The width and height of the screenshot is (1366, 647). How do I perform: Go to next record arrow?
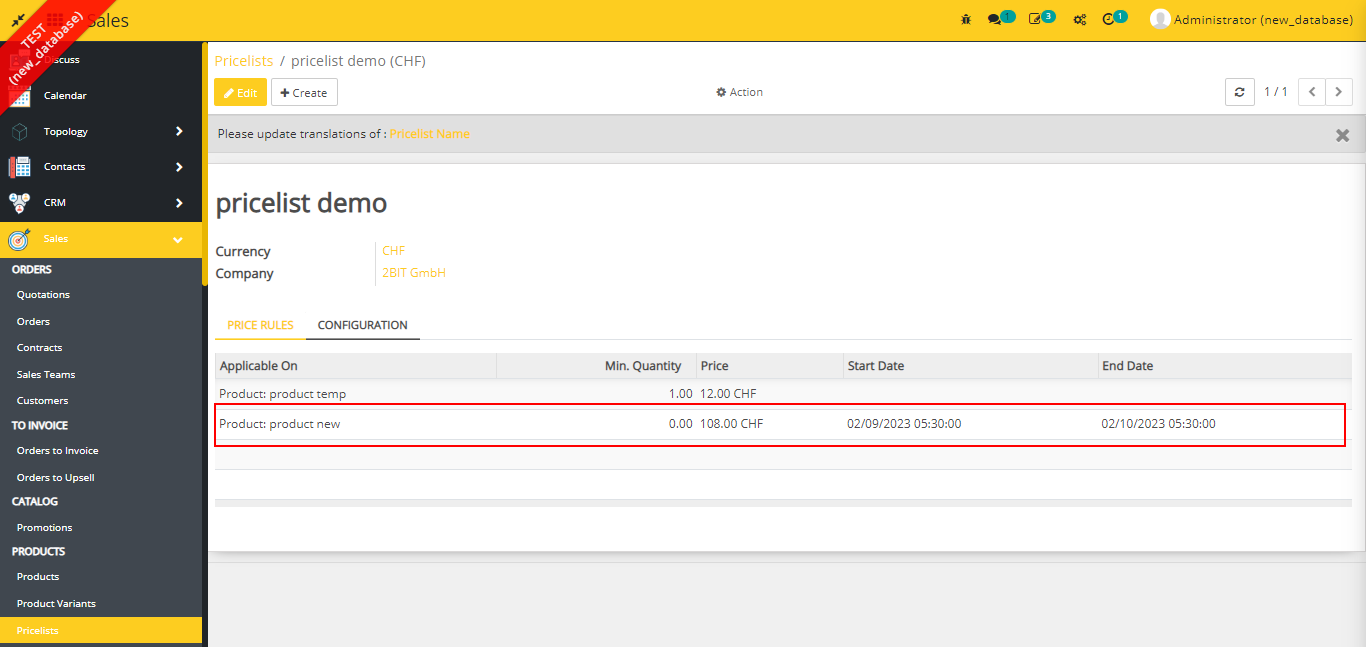[x=1338, y=92]
